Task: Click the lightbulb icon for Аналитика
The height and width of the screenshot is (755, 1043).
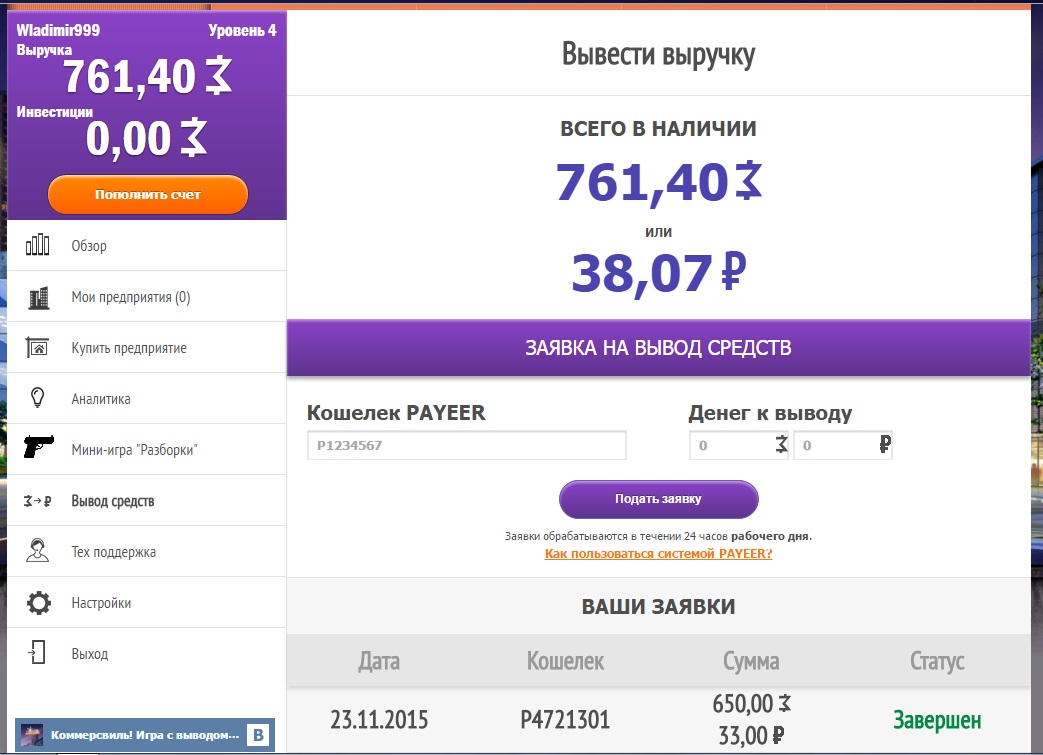Action: (38, 398)
